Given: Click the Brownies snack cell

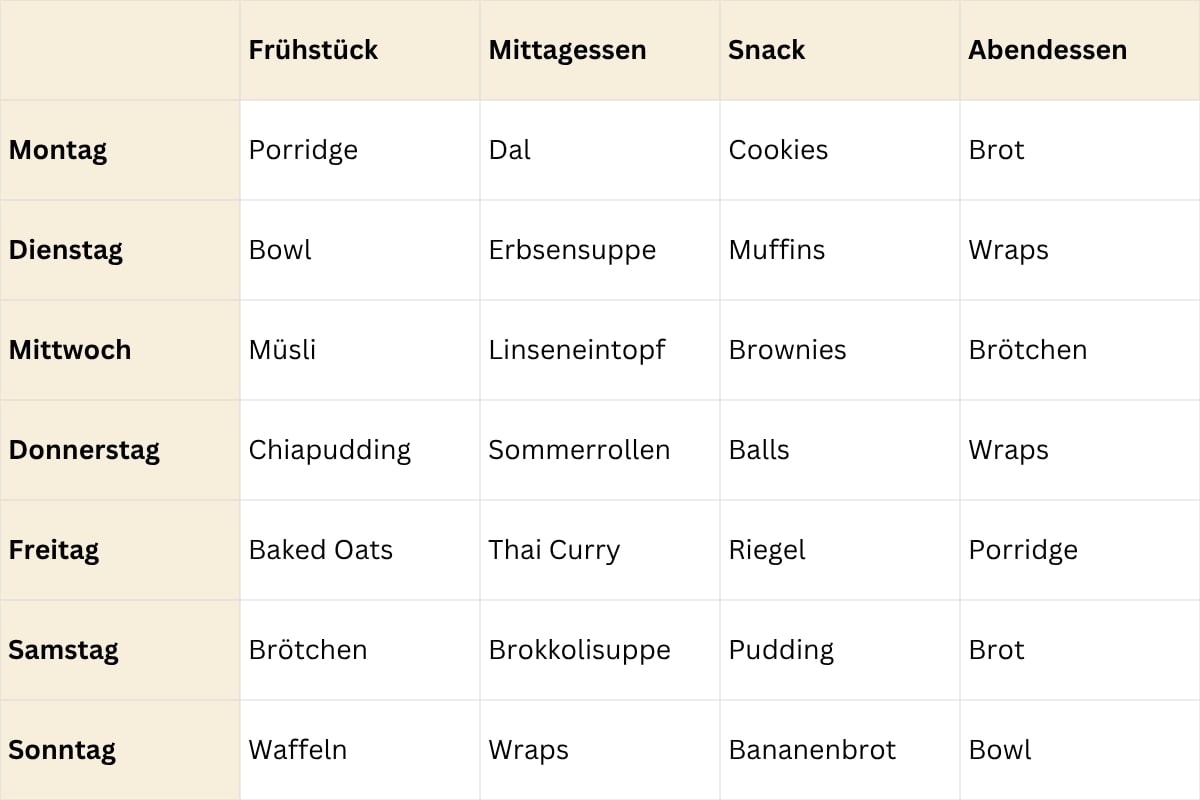Looking at the screenshot, I should click(x=787, y=350).
